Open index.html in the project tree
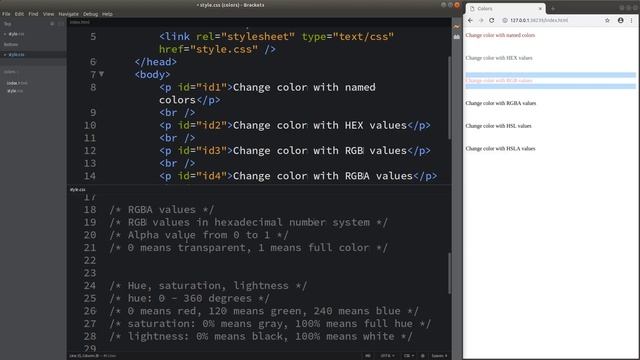The height and width of the screenshot is (360, 640). click(x=17, y=83)
